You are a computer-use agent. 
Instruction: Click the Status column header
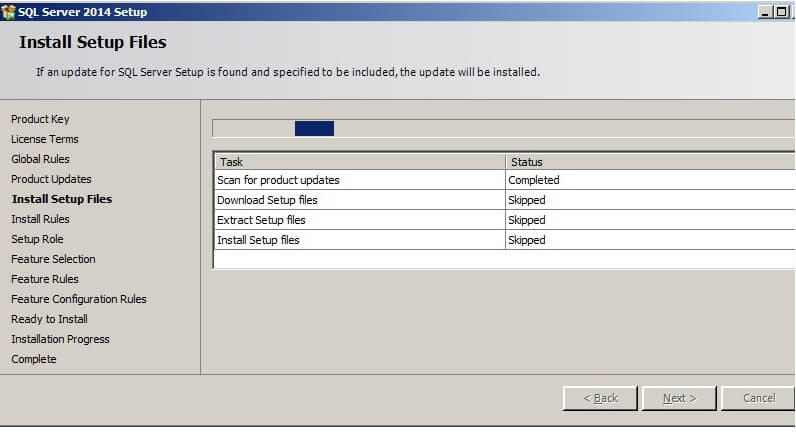(x=650, y=162)
